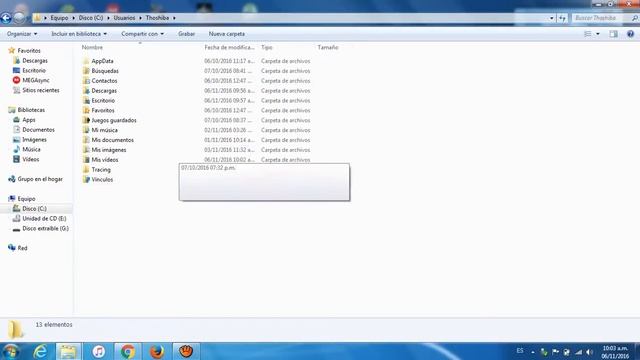Click Disco (C:) in the address breadcrumb
Screen dimensions: 640x360
point(91,18)
